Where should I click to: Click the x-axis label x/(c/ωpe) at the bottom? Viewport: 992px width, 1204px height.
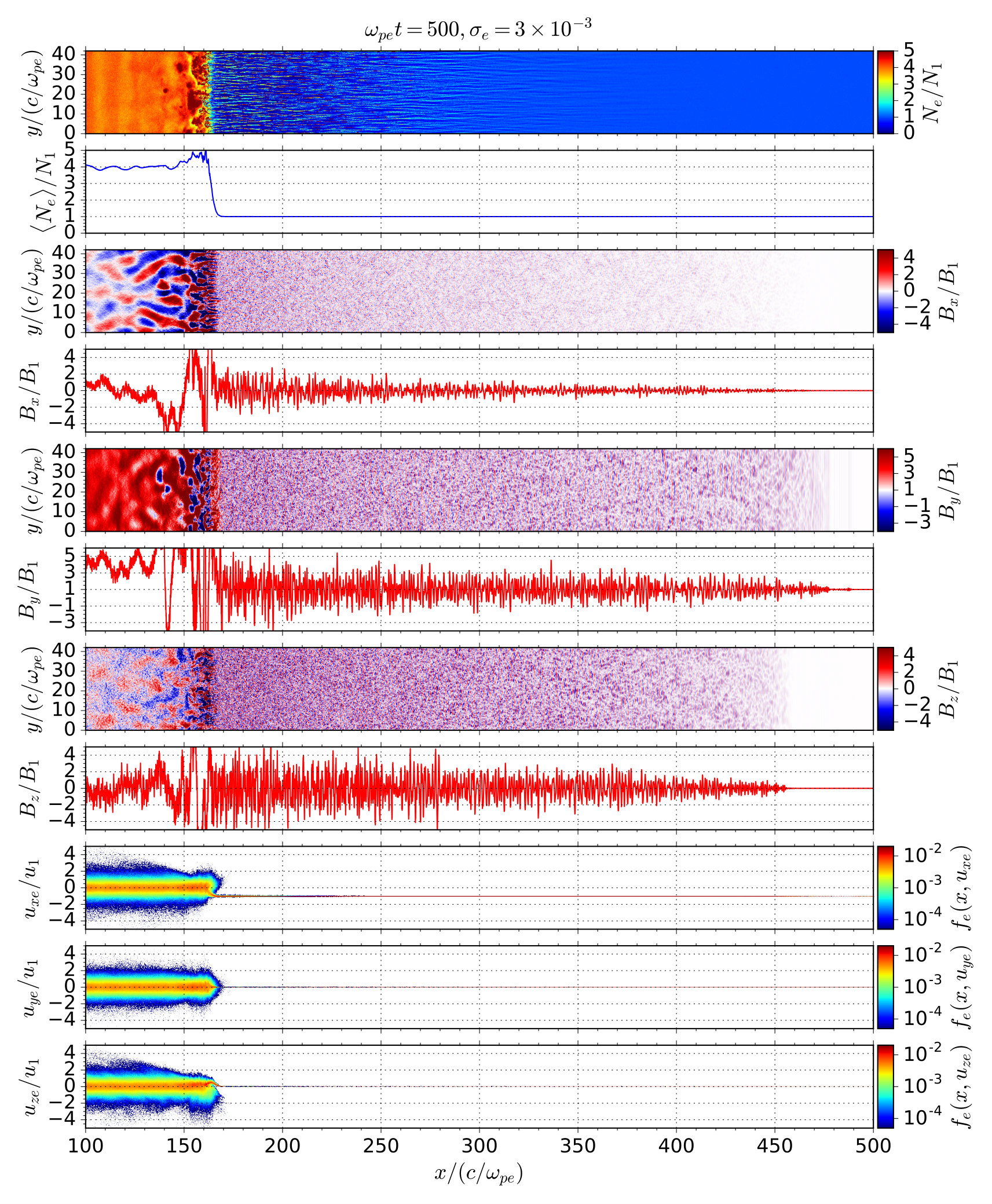click(478, 1173)
